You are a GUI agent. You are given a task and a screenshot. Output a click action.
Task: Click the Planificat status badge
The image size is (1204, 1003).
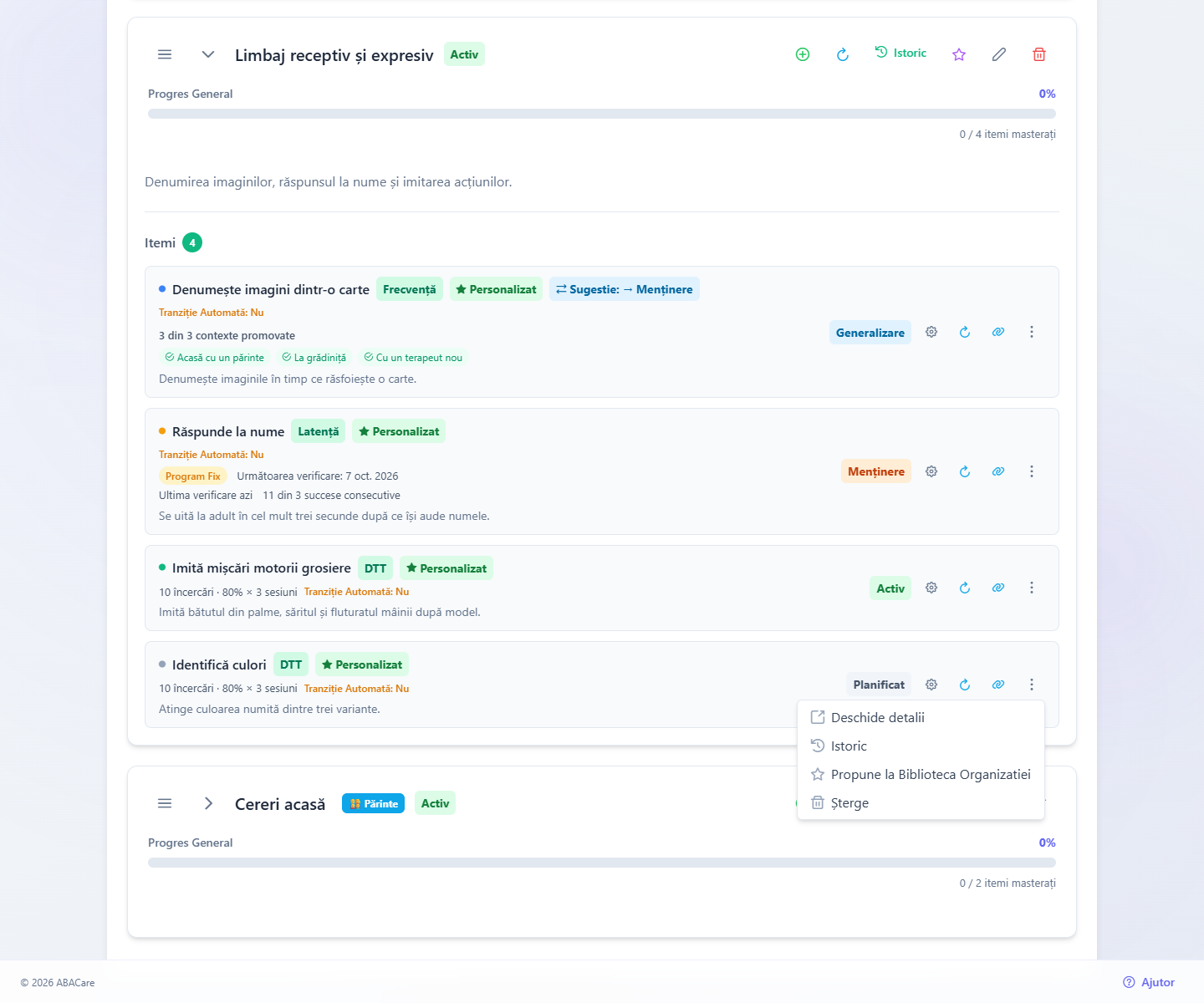tap(879, 685)
